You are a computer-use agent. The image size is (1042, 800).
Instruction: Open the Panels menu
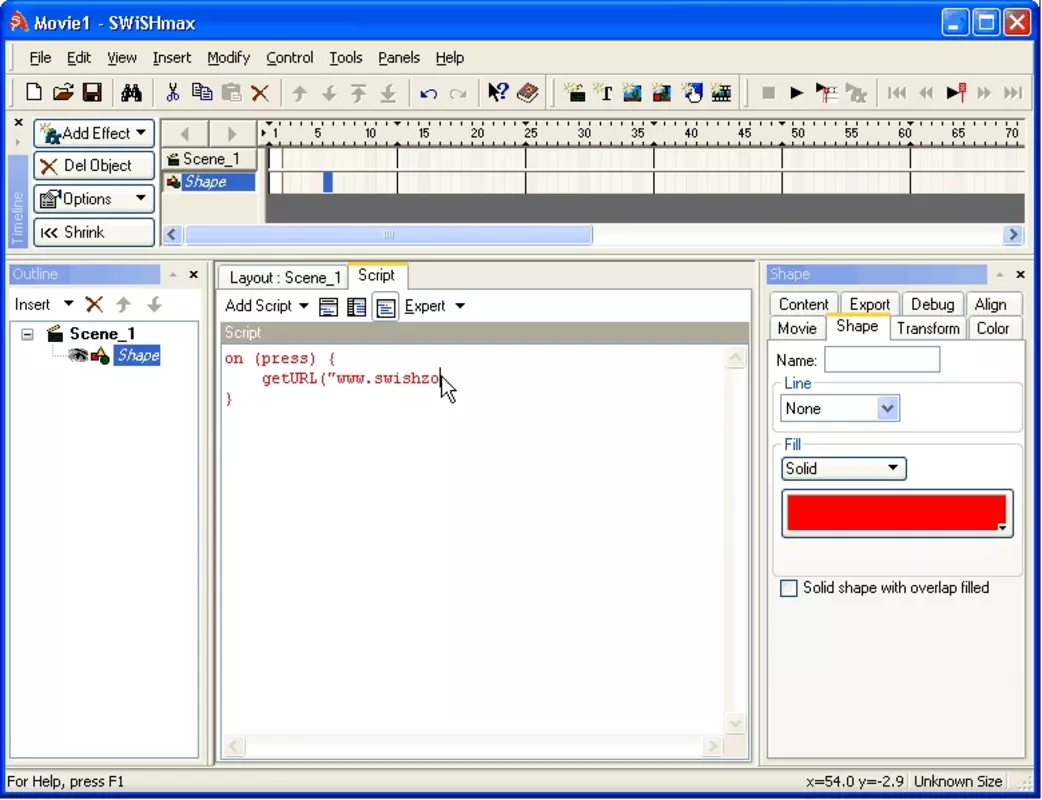tap(399, 58)
